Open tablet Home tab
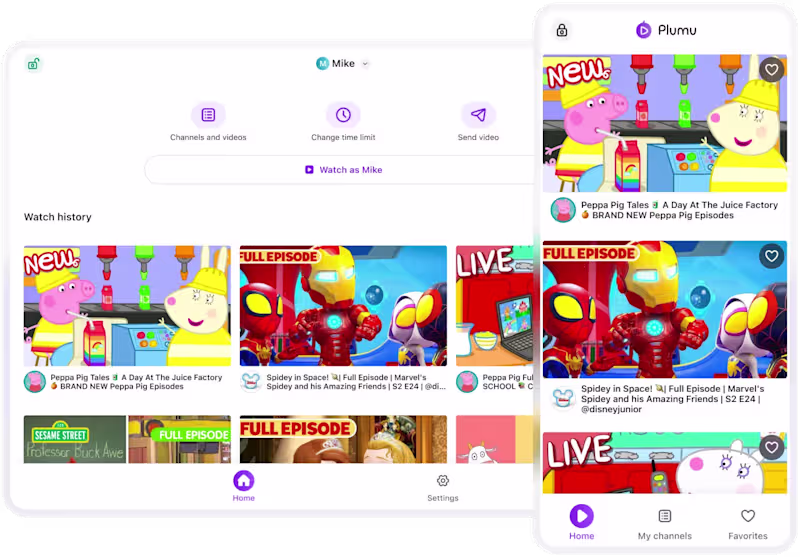Screen dimensions: 800x557 pyautogui.click(x=243, y=486)
